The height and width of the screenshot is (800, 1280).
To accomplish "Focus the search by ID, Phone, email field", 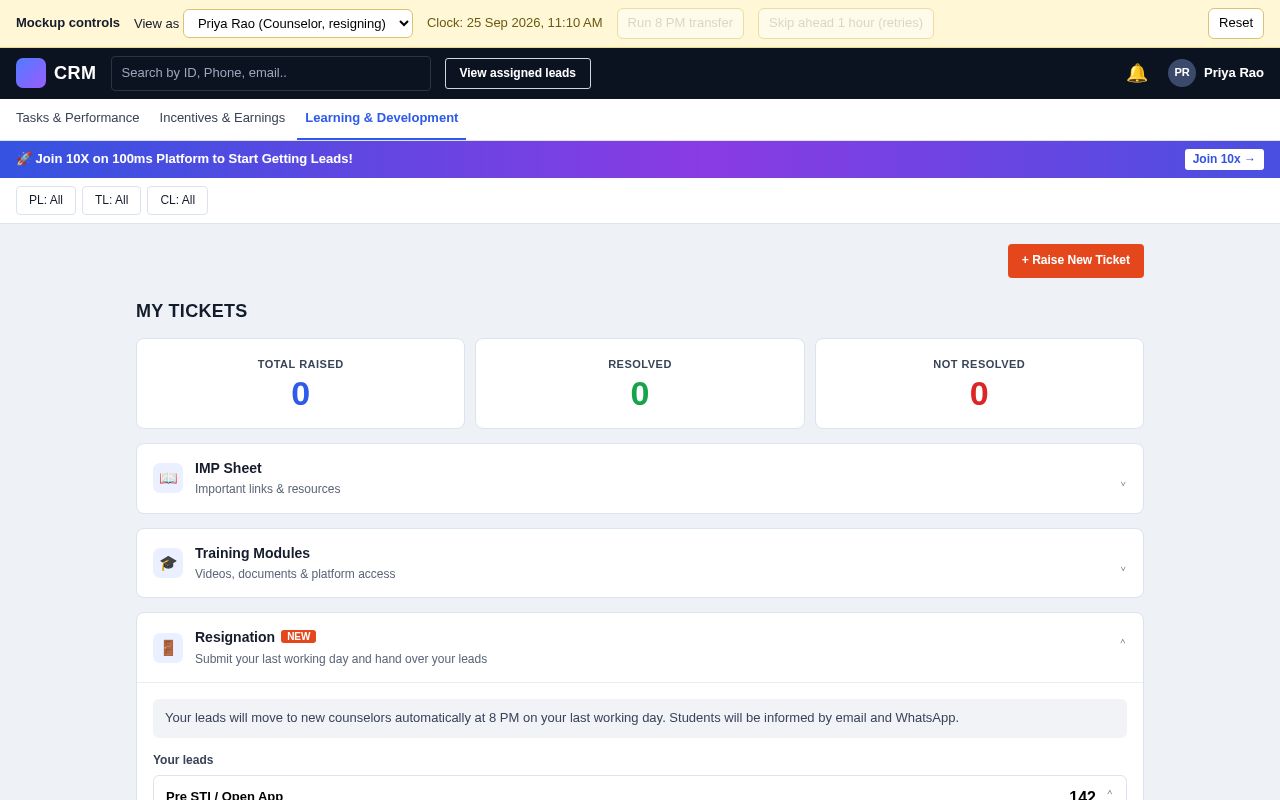I will pyautogui.click(x=271, y=73).
